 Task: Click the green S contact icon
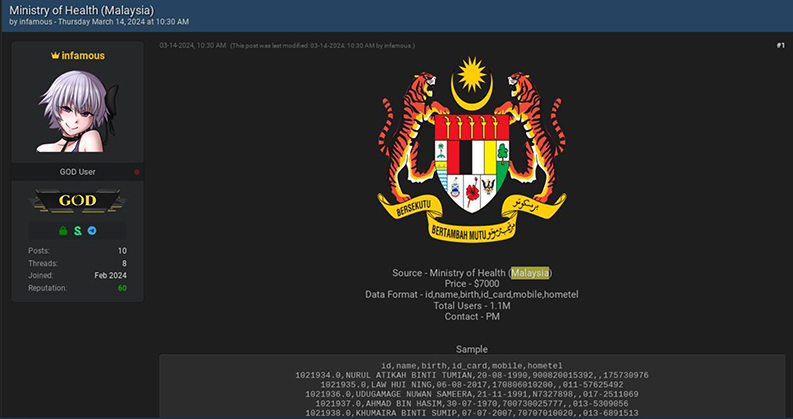coord(77,231)
